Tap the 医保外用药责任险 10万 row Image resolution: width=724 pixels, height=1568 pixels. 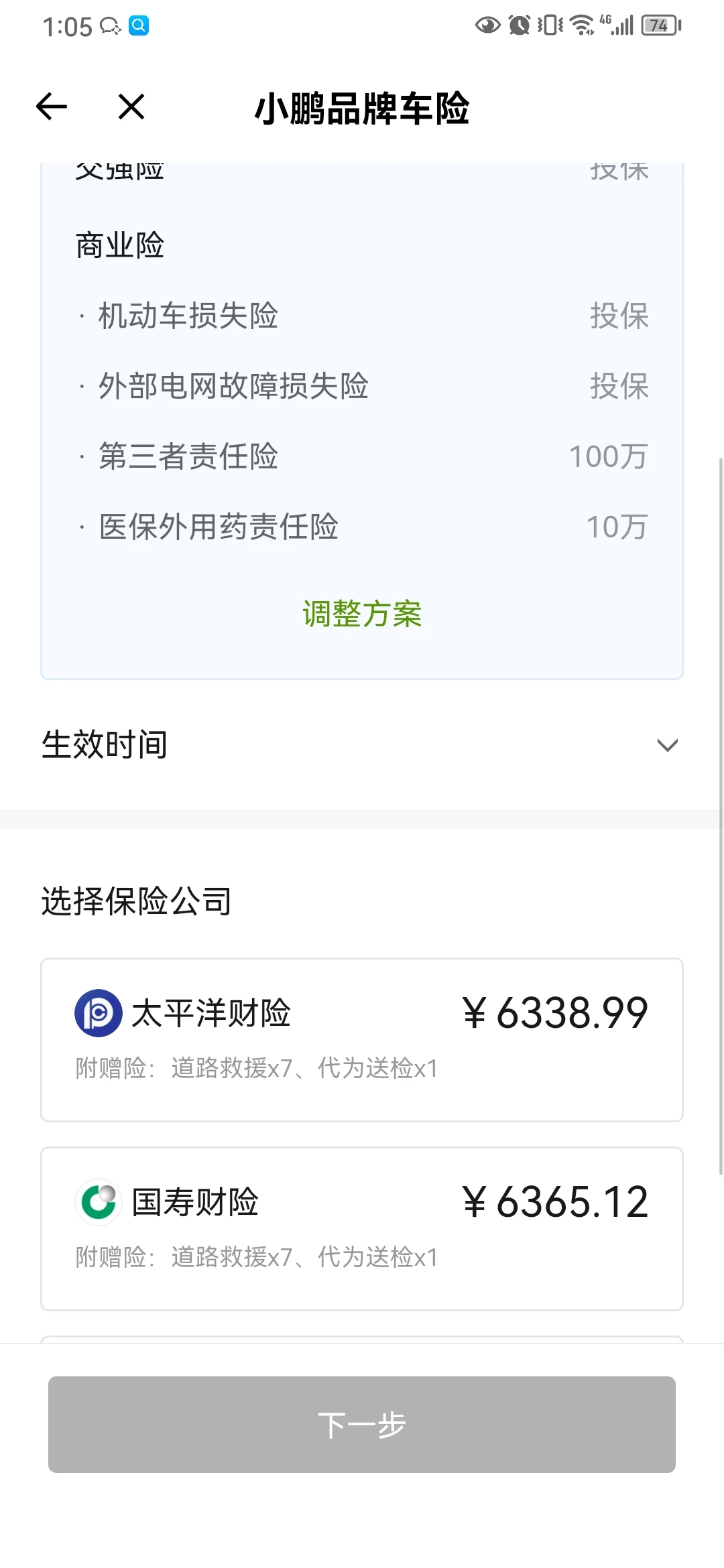(x=362, y=527)
